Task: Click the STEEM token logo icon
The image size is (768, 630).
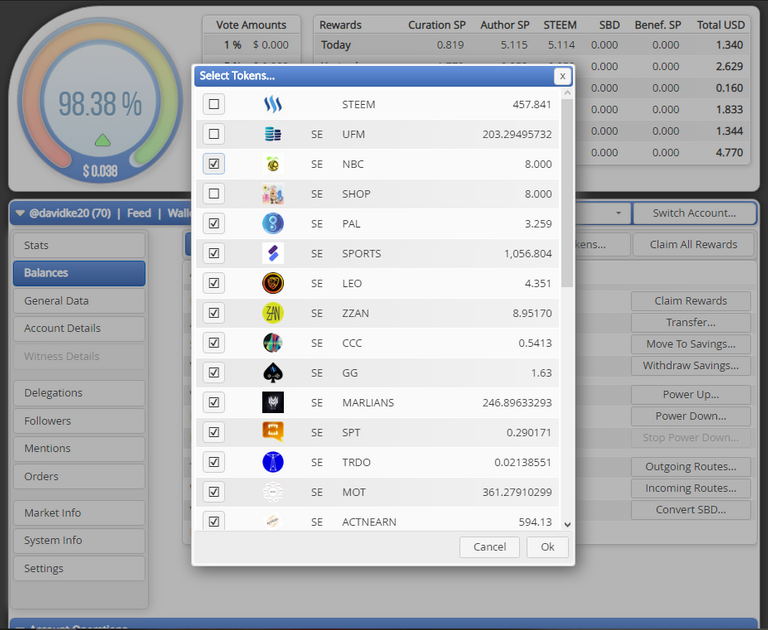Action: click(x=273, y=104)
